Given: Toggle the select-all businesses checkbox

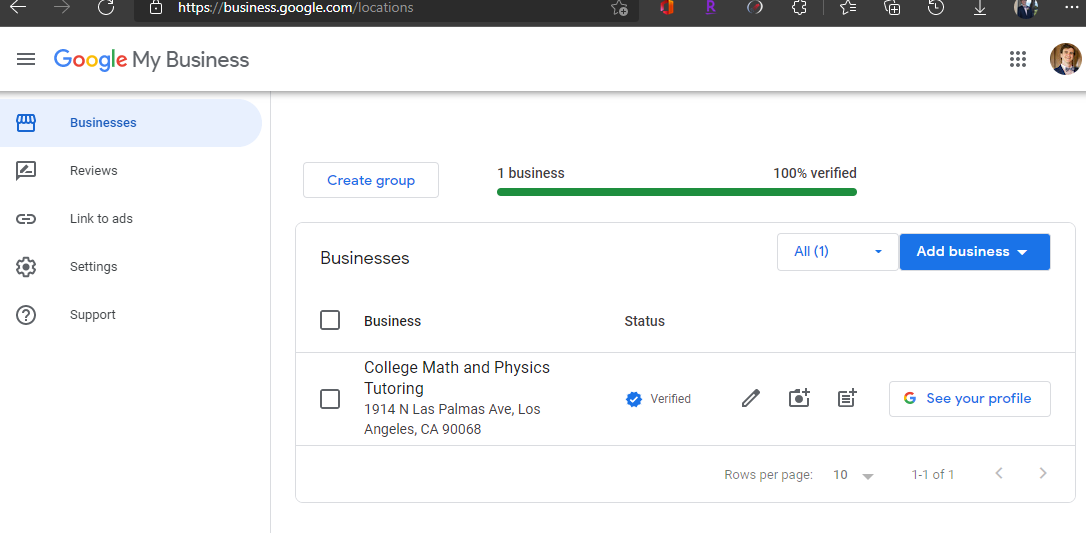Looking at the screenshot, I should pos(330,320).
